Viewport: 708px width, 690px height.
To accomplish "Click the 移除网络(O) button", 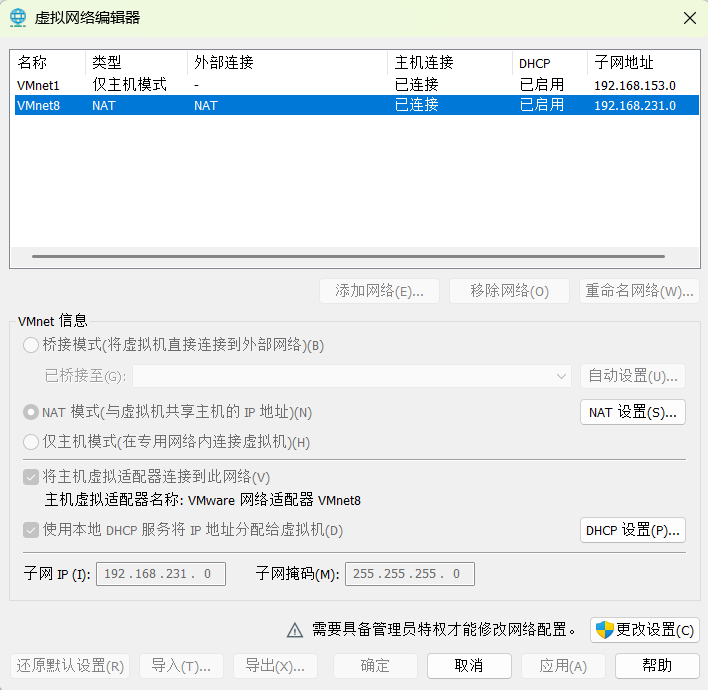I will tap(509, 291).
